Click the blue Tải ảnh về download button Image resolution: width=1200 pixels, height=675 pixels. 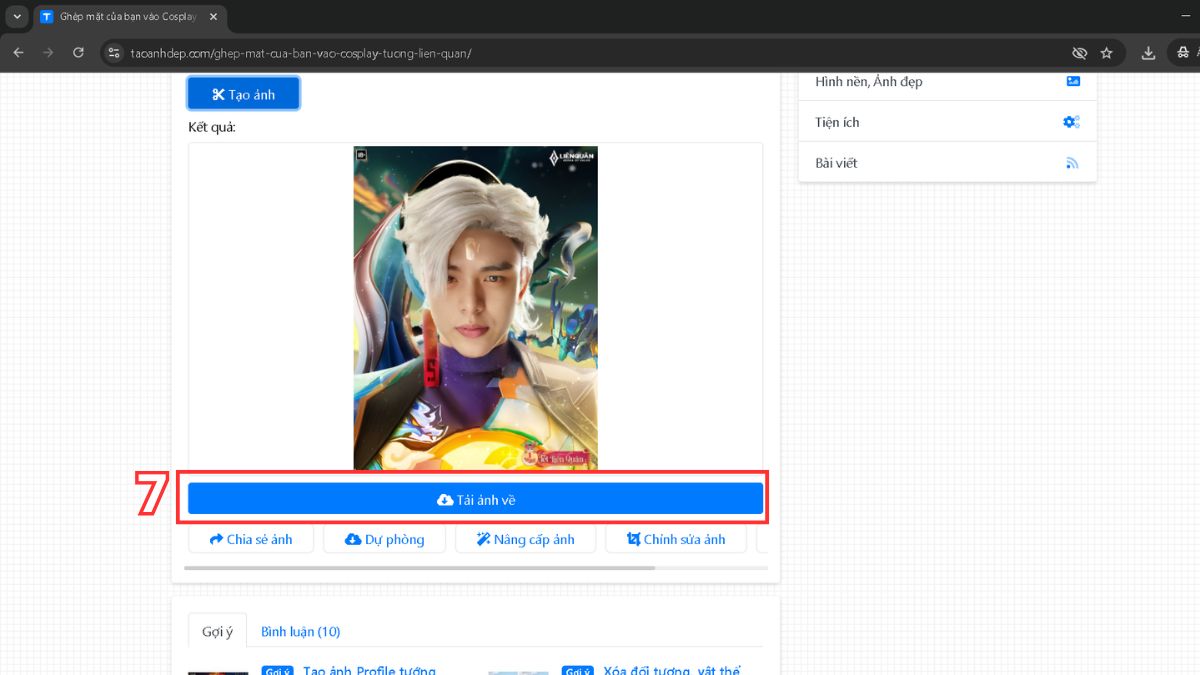(475, 499)
